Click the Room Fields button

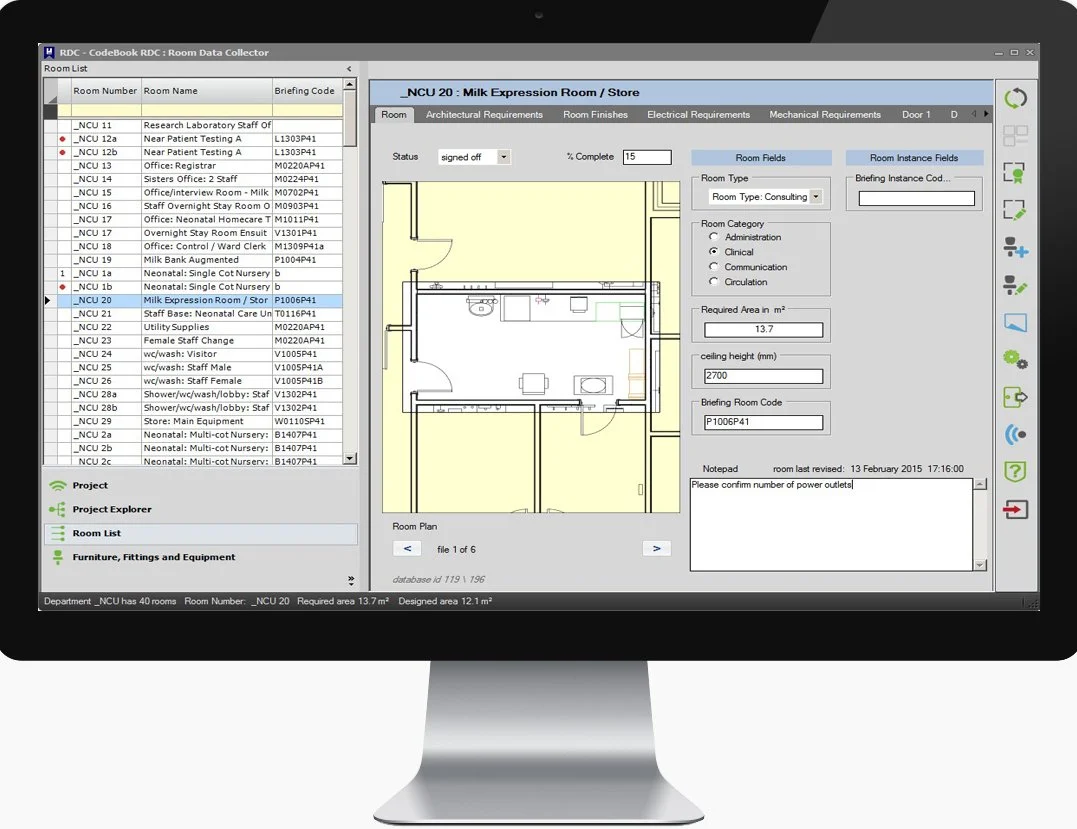pyautogui.click(x=761, y=158)
